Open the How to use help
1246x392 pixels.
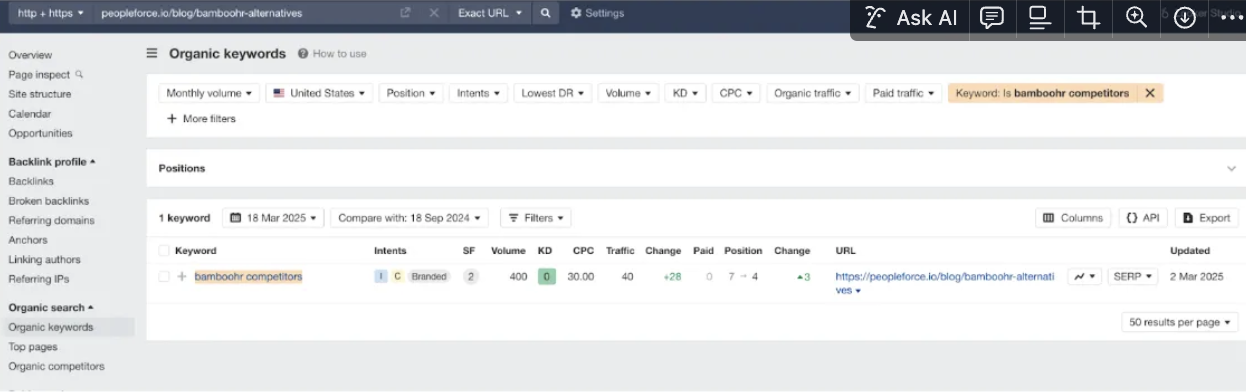click(x=333, y=54)
